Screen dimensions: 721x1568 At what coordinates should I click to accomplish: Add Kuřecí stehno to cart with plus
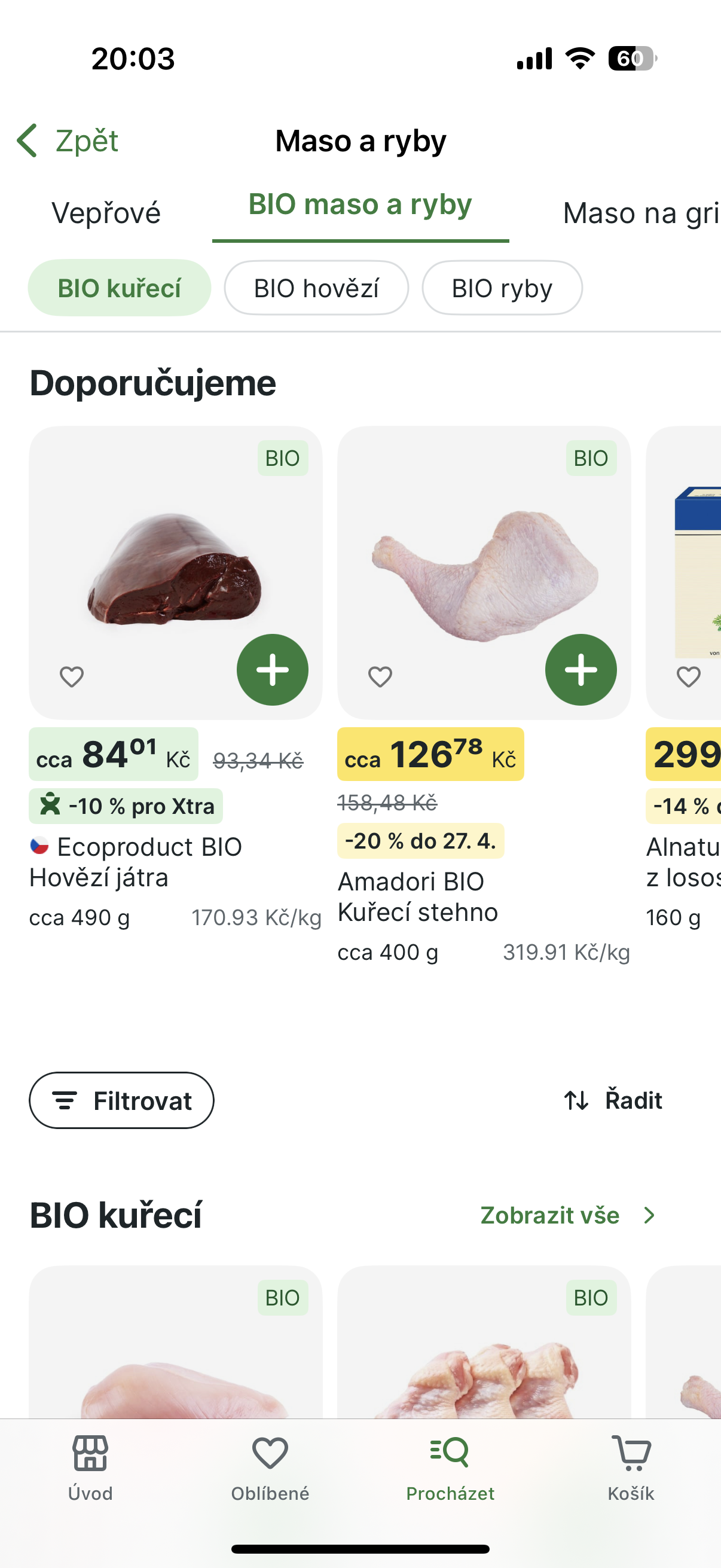pos(581,670)
